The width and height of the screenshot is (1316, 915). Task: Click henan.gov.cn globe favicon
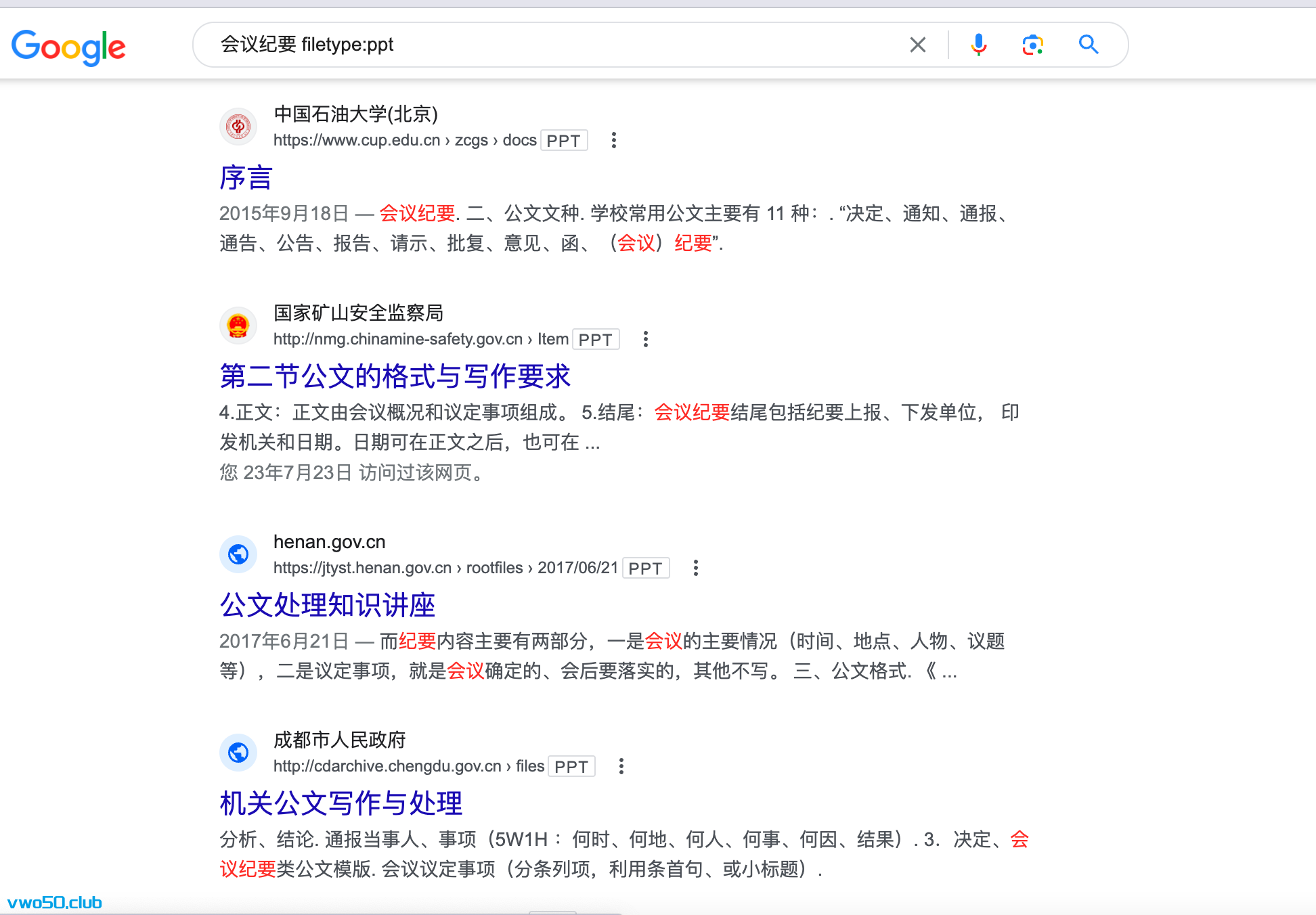pyautogui.click(x=238, y=554)
